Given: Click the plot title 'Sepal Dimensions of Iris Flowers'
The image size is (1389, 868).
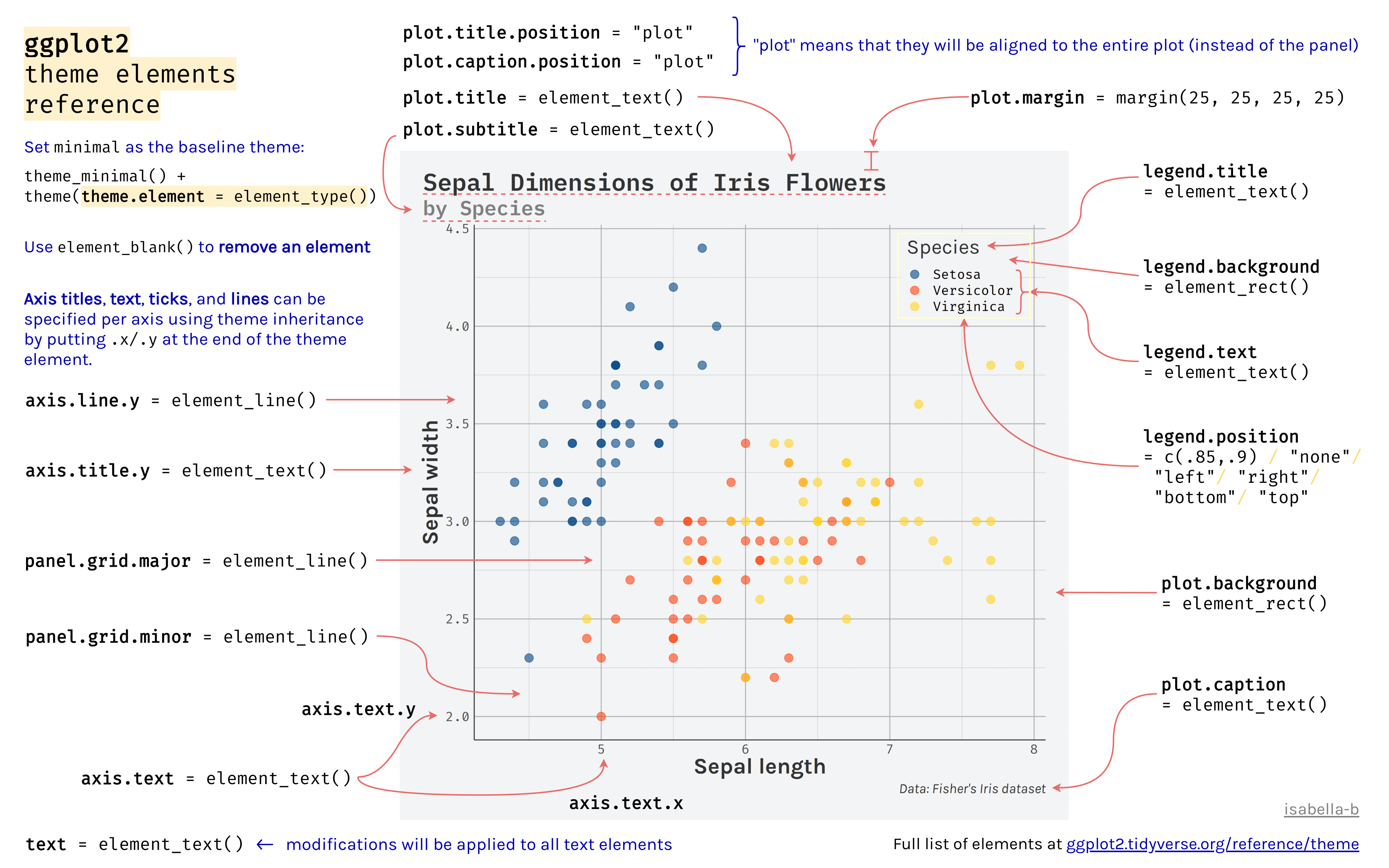Looking at the screenshot, I should pos(654,183).
